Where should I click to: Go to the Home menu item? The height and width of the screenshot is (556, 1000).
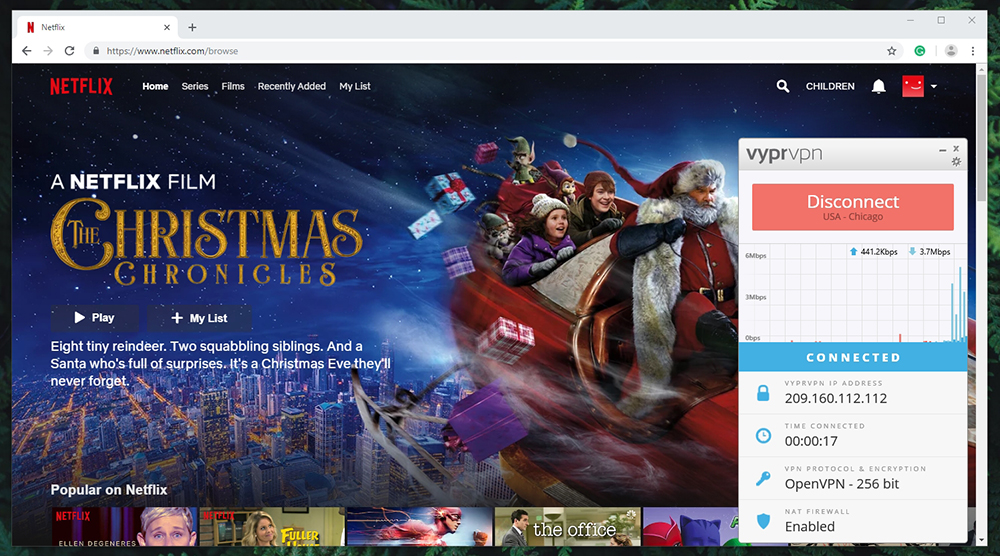(155, 86)
